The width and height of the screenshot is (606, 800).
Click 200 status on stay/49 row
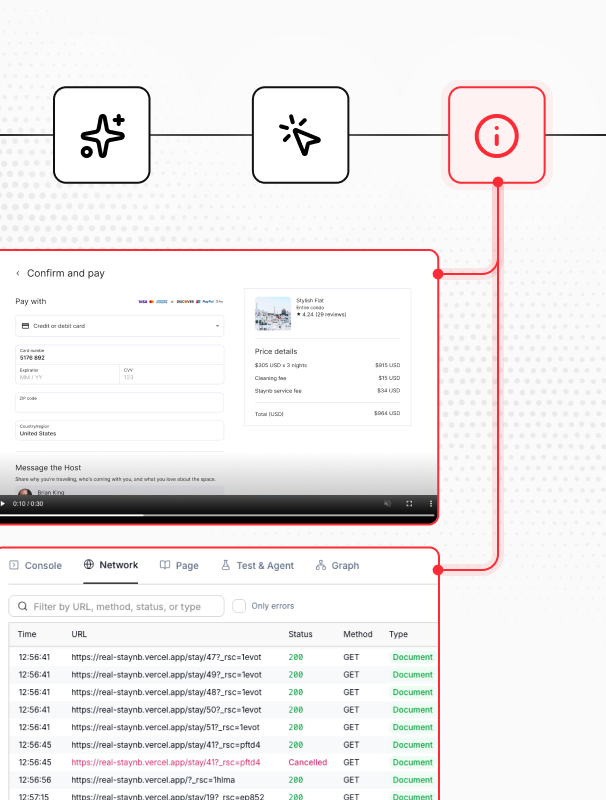[296, 674]
